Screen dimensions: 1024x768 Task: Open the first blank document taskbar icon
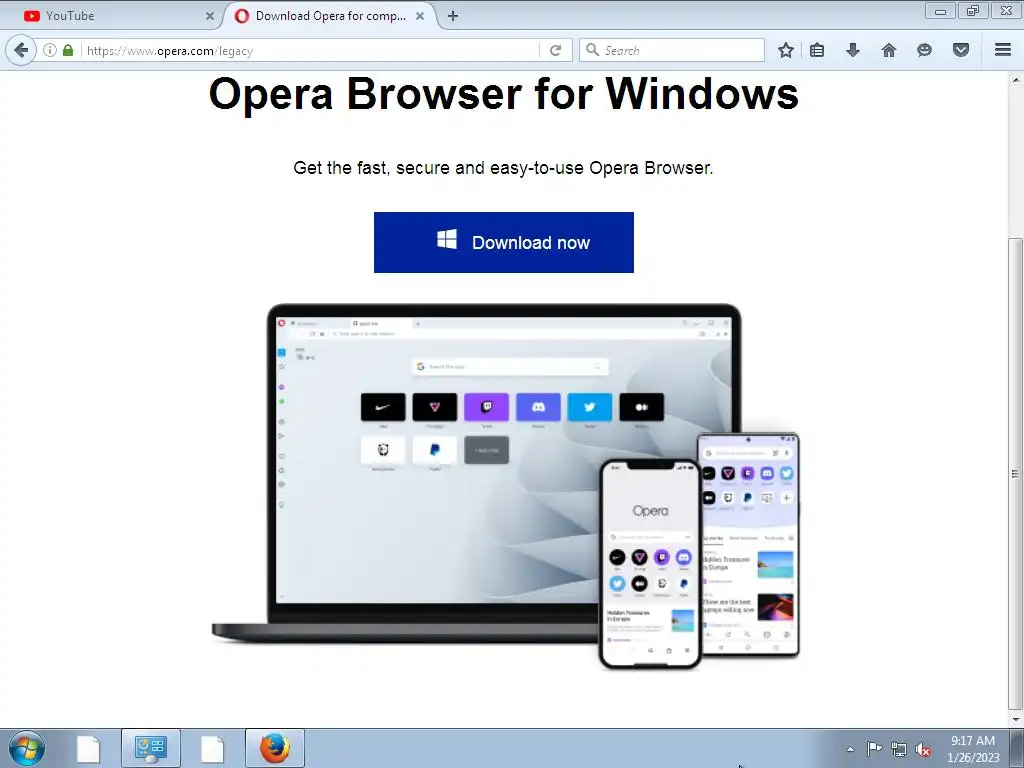(88, 749)
